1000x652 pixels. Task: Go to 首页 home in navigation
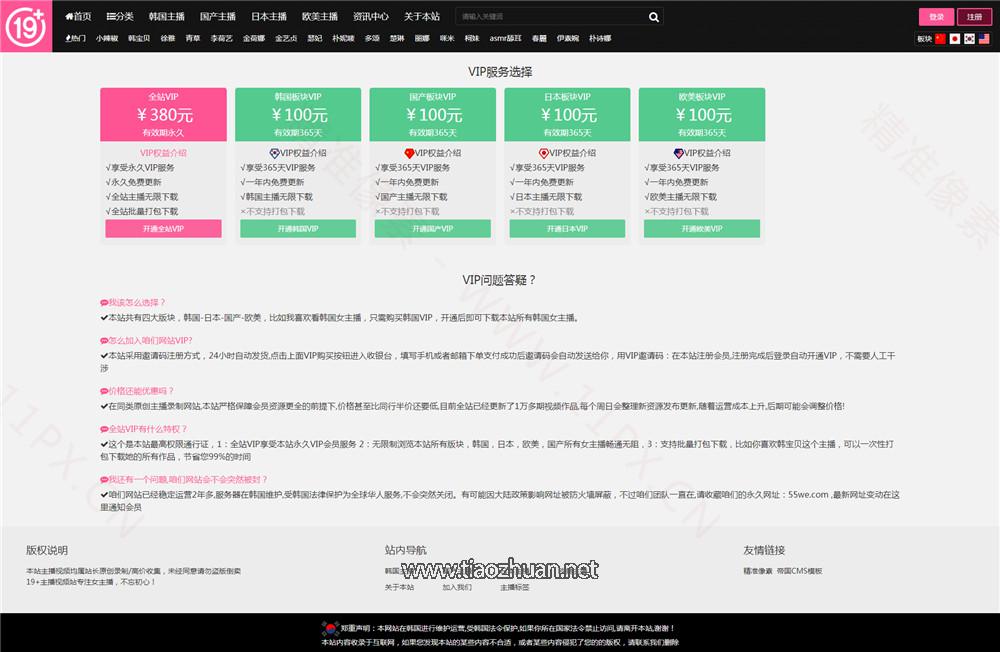click(x=78, y=17)
